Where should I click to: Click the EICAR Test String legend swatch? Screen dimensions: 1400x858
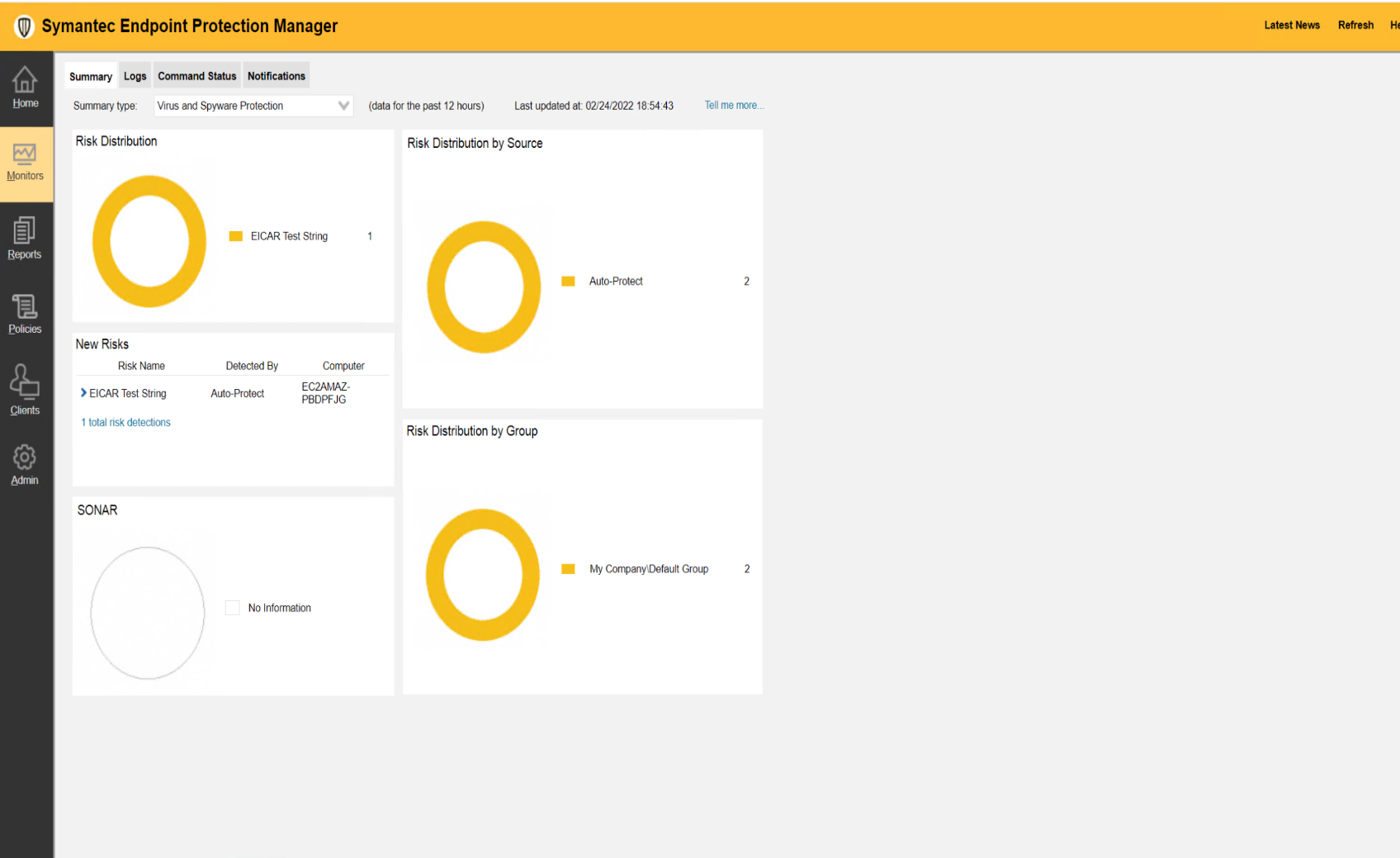[235, 236]
